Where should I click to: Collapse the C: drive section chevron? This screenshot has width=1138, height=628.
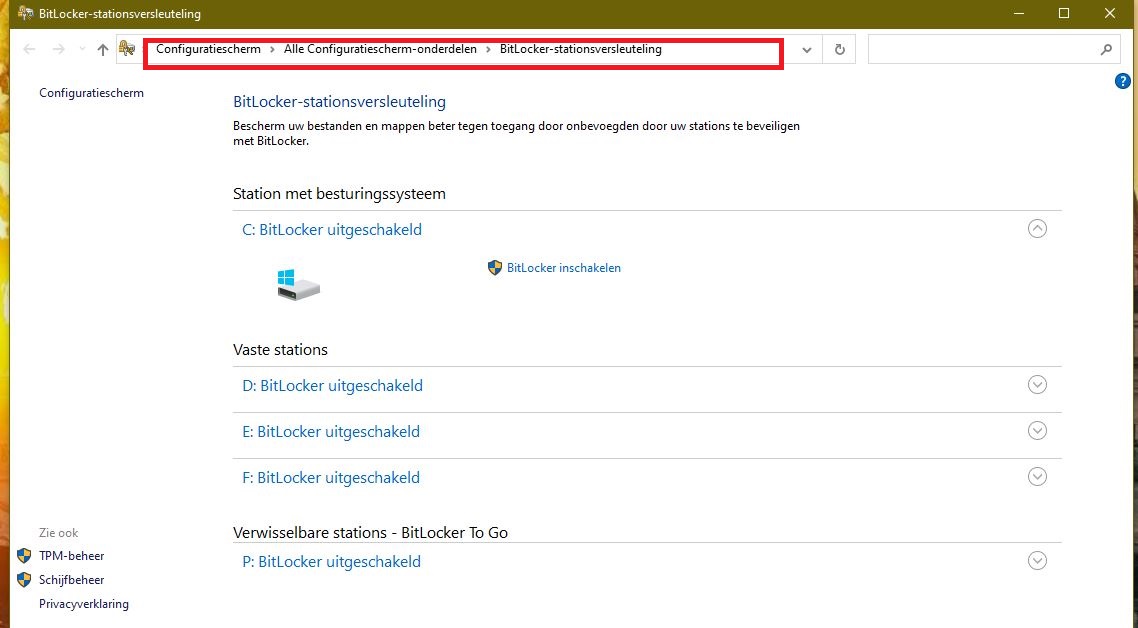click(1037, 229)
